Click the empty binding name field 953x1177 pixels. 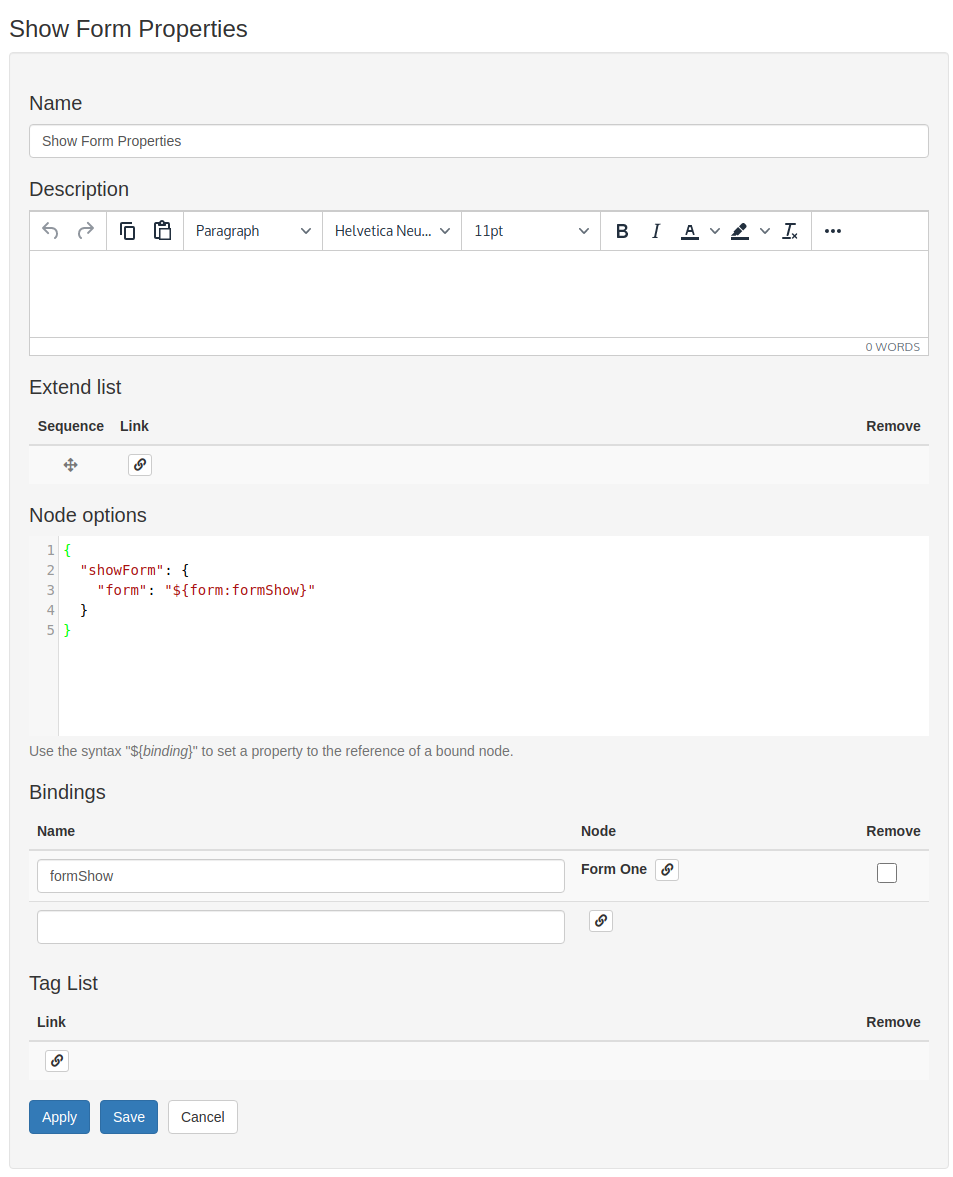point(301,927)
